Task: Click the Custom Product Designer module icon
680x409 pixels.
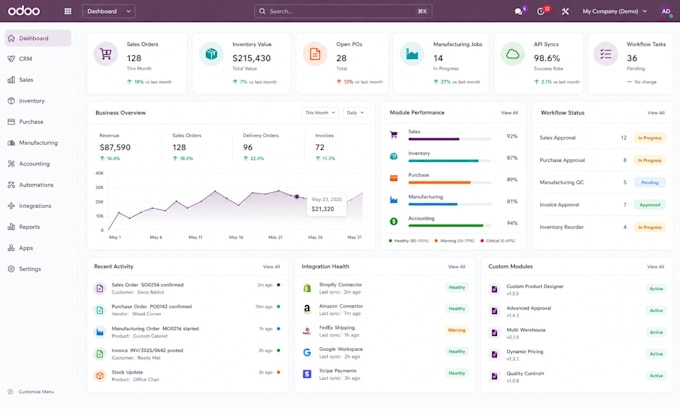Action: (494, 289)
